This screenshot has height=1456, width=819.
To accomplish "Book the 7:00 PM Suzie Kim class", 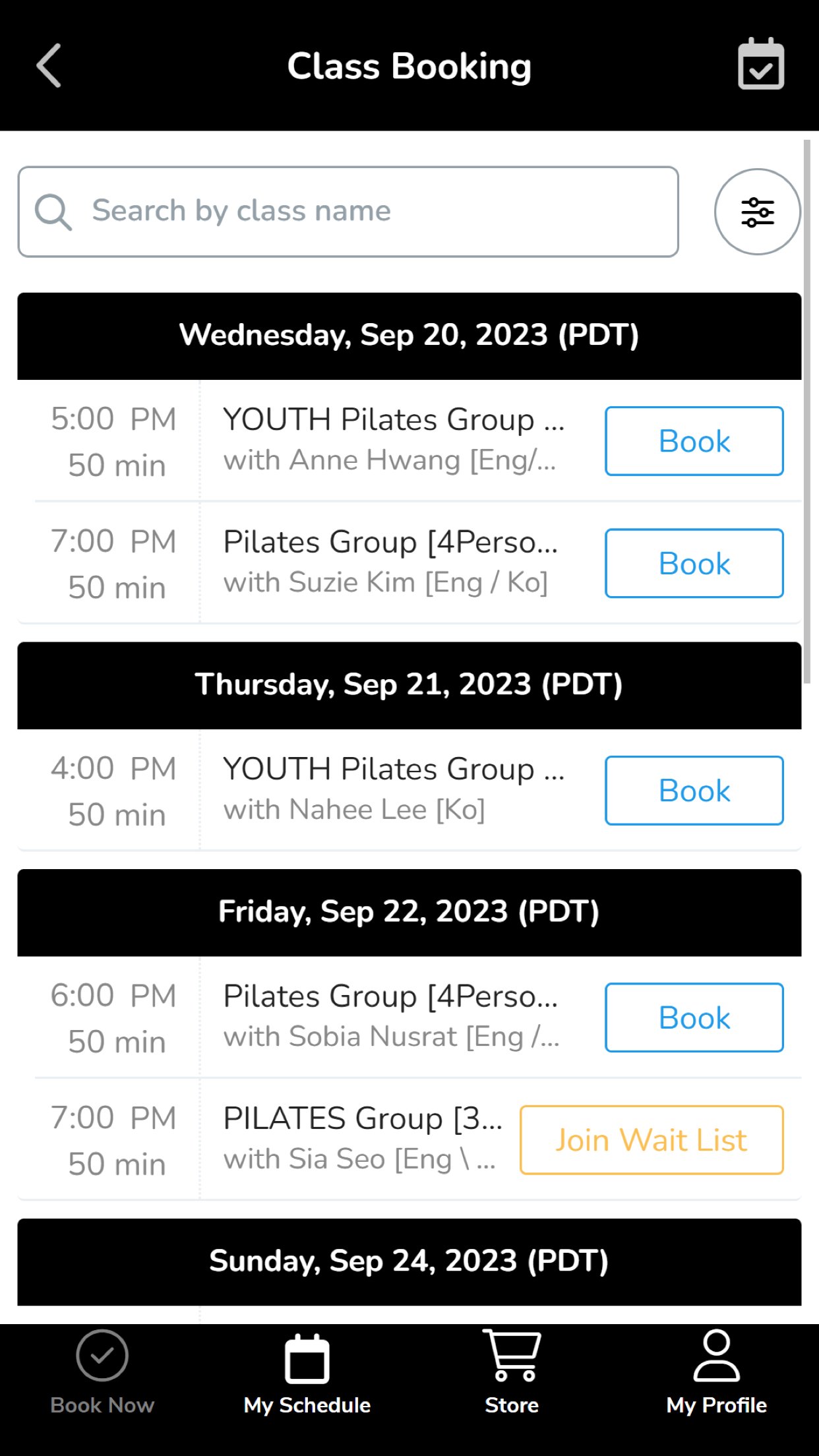I will [694, 563].
